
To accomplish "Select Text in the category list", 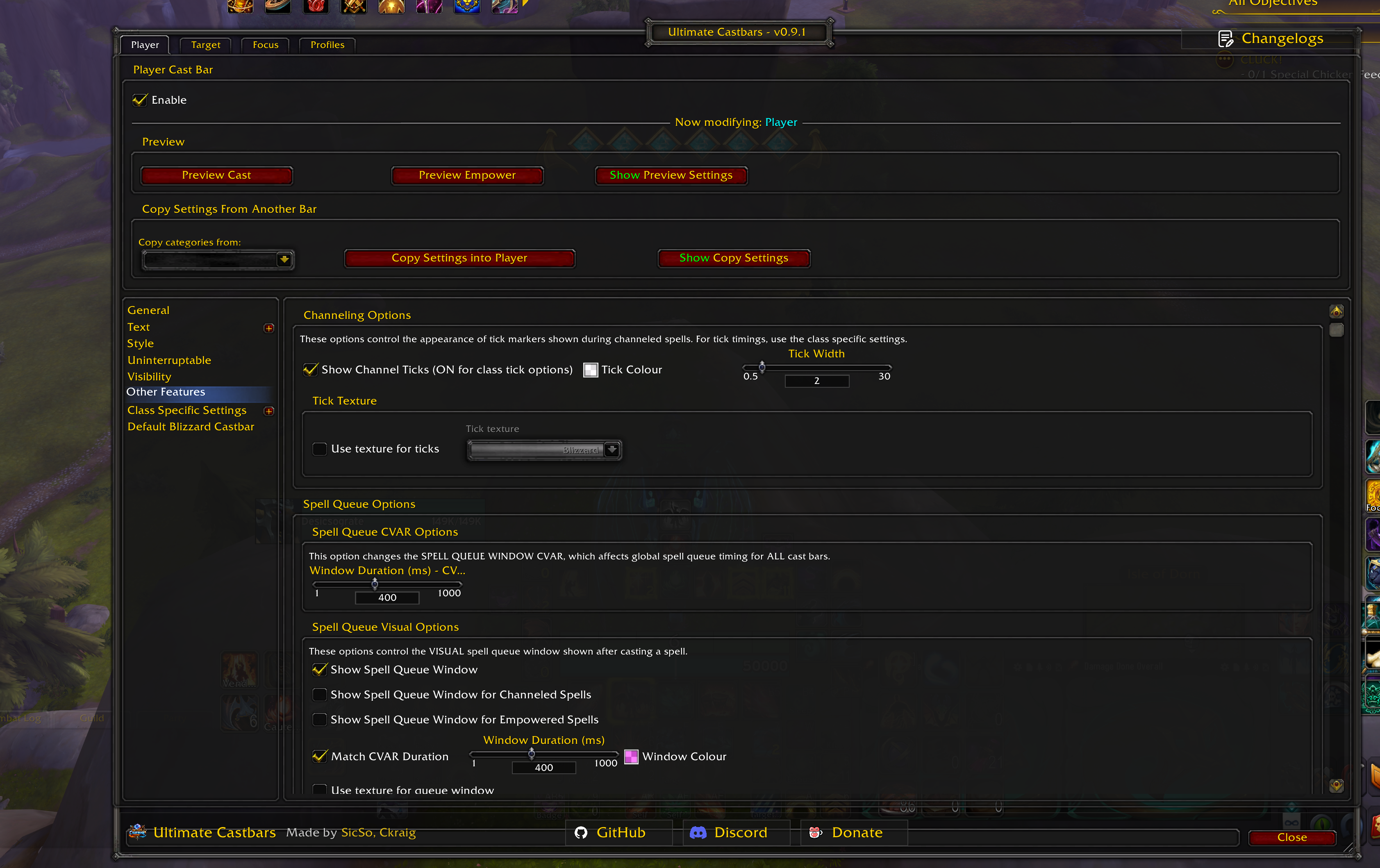I will click(x=139, y=327).
